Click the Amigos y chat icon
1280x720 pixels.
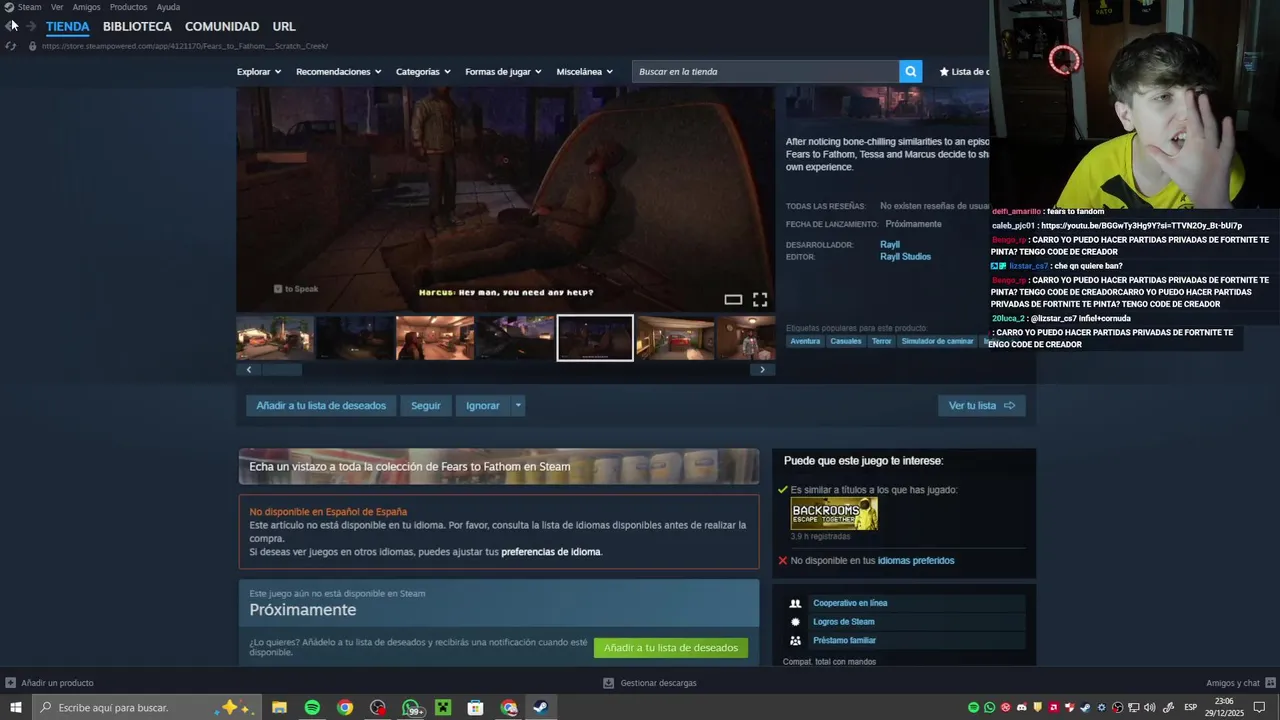[x=1270, y=683]
